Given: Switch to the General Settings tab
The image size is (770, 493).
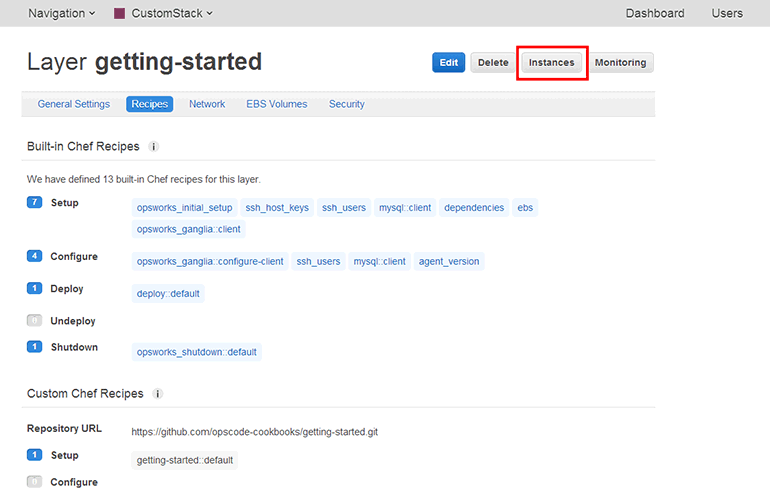Looking at the screenshot, I should (74, 104).
